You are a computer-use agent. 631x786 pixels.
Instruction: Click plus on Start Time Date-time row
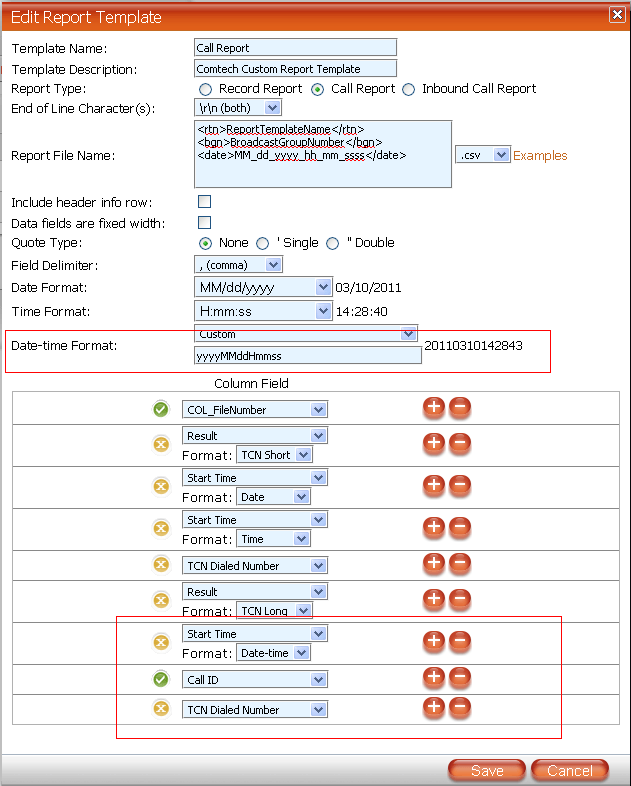click(x=434, y=641)
